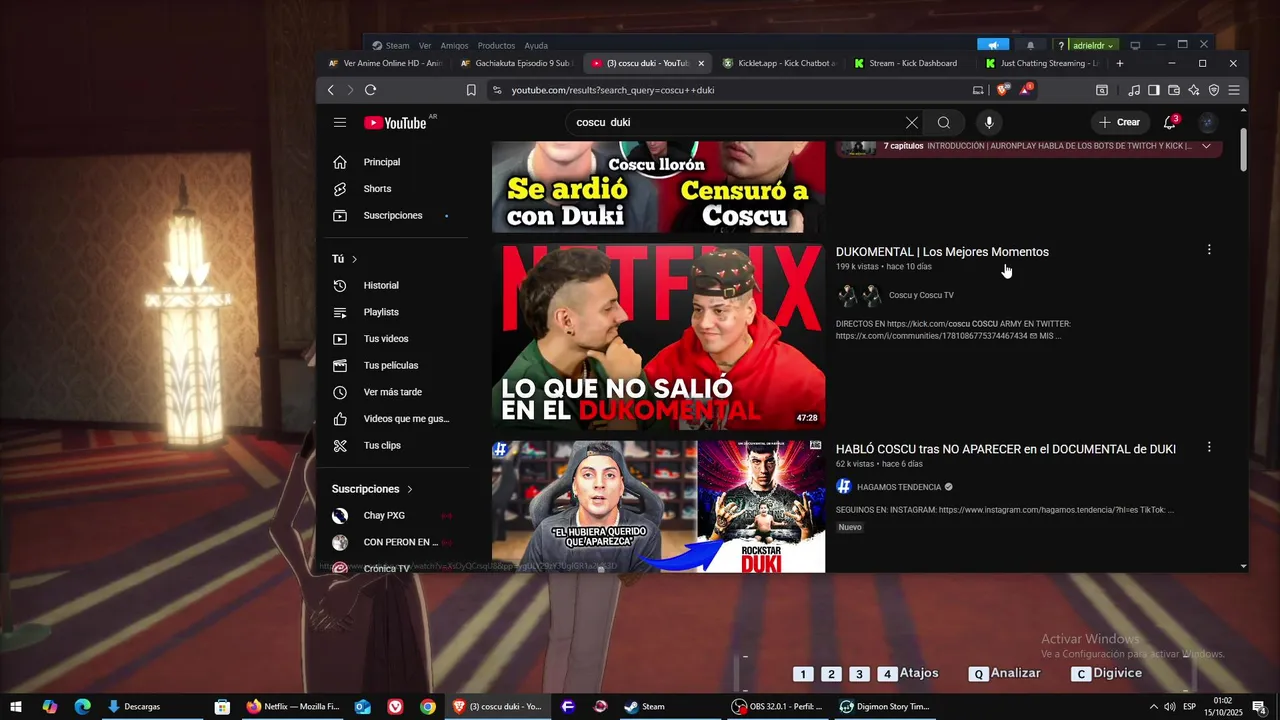The image size is (1280, 720).
Task: Open more options for HABLÓ COSCU video
Action: 1209,448
